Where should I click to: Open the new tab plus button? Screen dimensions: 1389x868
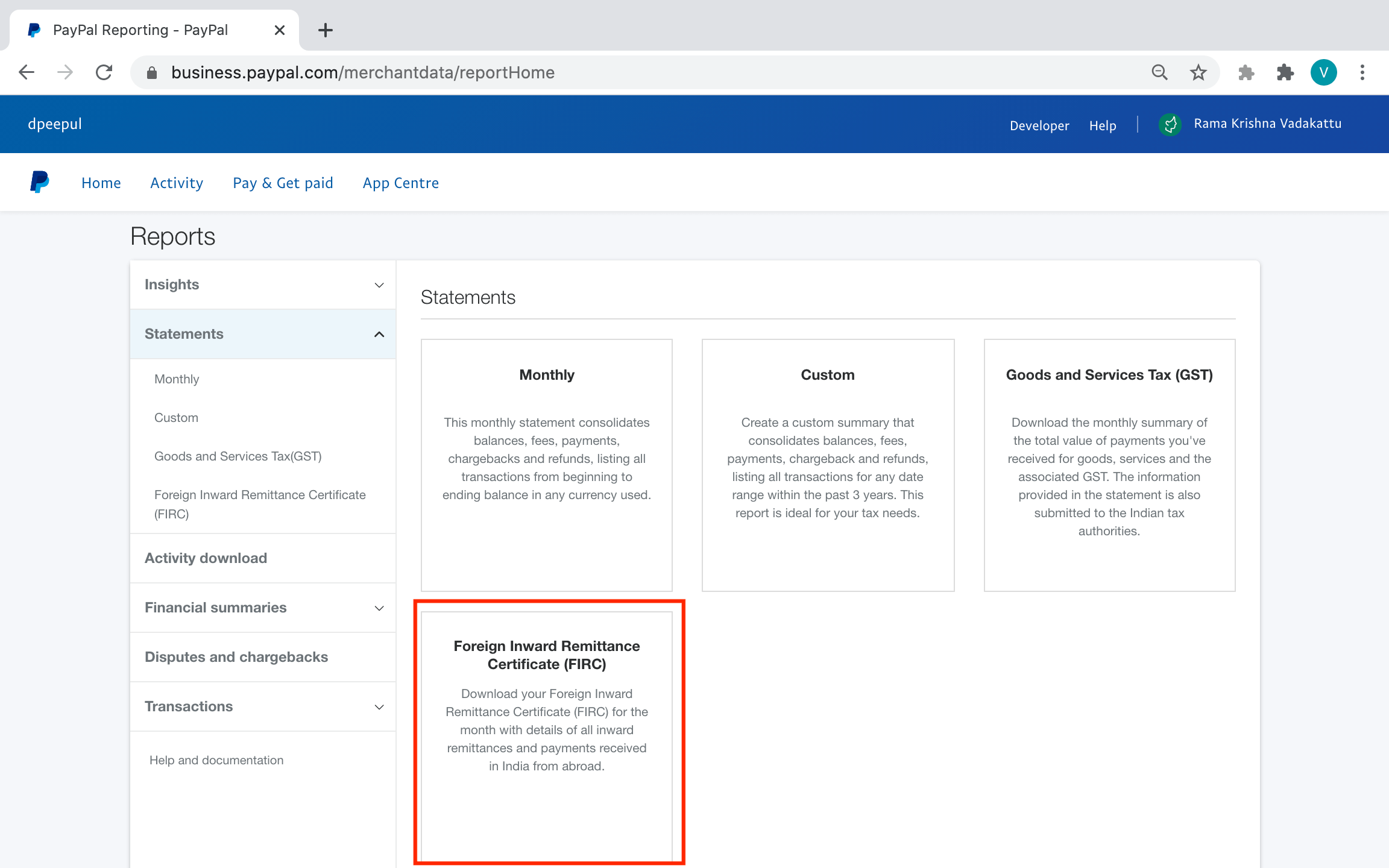[325, 30]
